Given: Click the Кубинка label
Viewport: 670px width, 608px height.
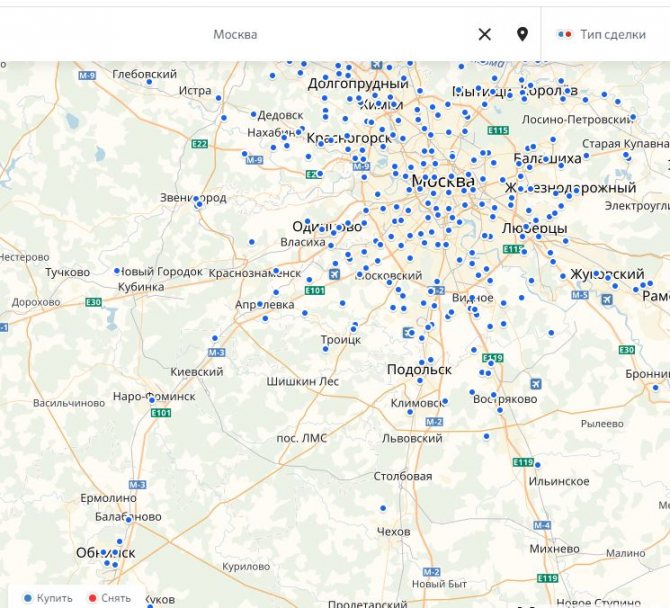Looking at the screenshot, I should pos(141,287).
